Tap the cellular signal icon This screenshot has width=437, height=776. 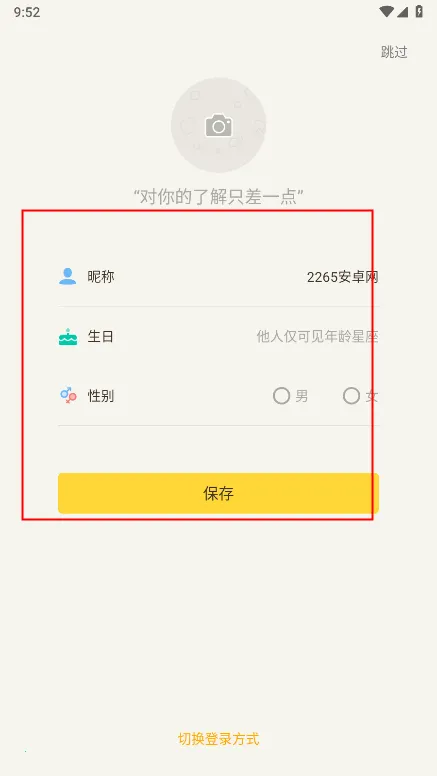(402, 12)
